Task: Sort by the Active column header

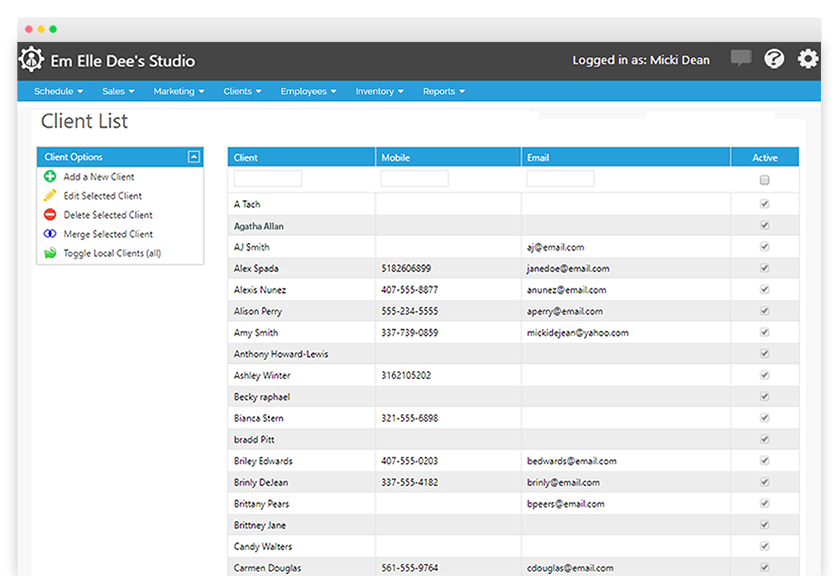Action: pos(765,157)
